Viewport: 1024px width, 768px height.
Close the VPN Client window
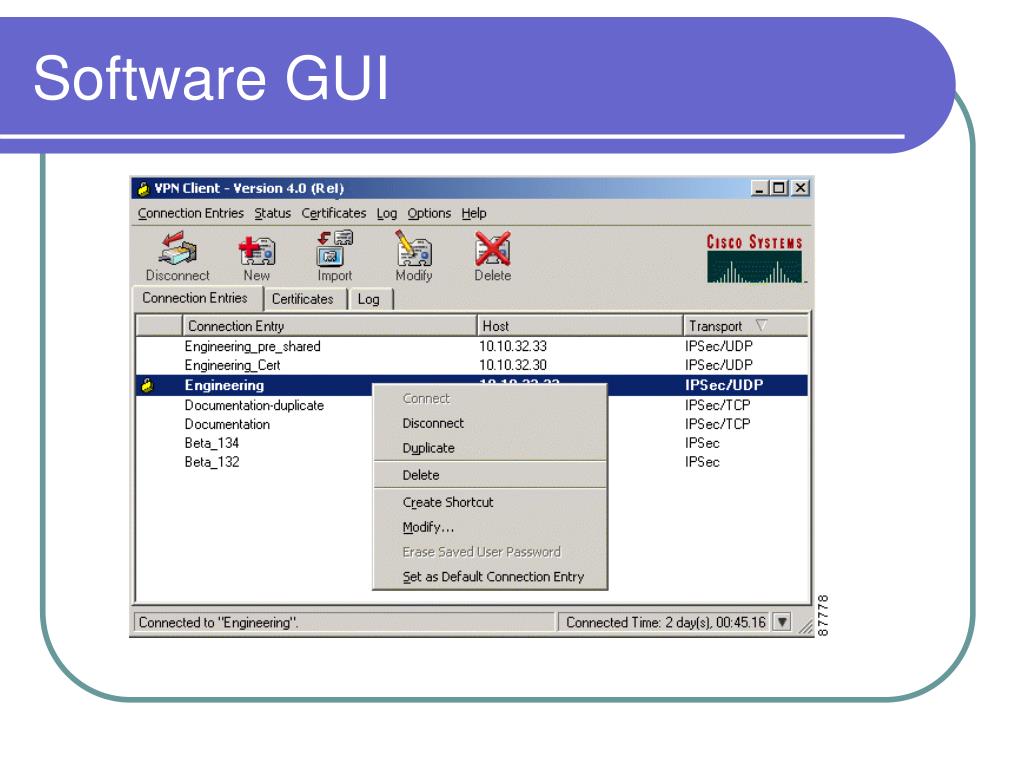[801, 188]
